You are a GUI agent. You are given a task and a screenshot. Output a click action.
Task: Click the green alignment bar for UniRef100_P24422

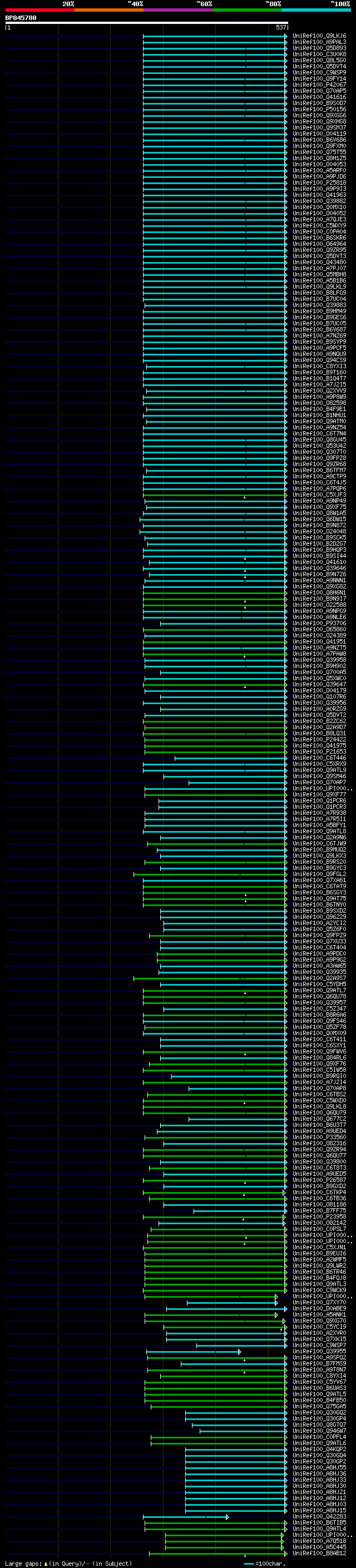pyautogui.click(x=215, y=740)
